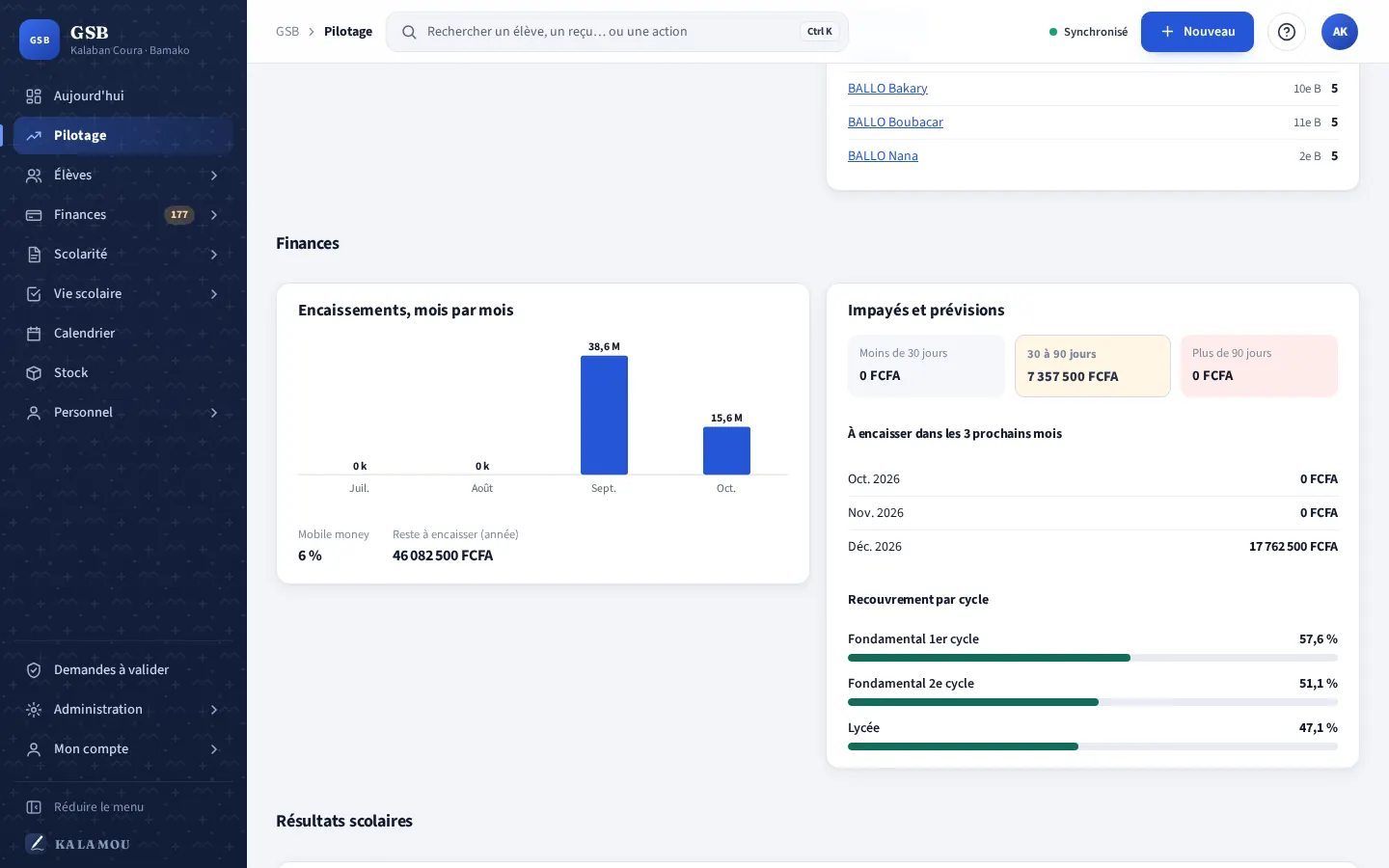Go to the Pilotage menu item
Image resolution: width=1389 pixels, height=868 pixels.
[x=123, y=136]
